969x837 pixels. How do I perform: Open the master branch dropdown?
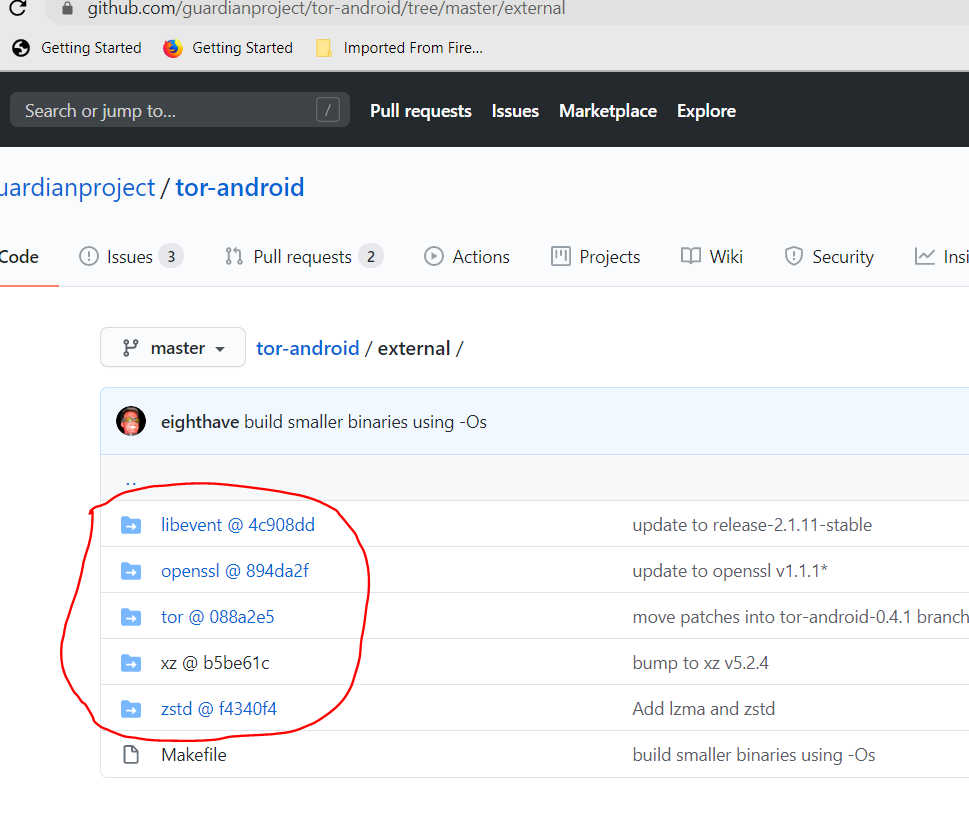[173, 347]
